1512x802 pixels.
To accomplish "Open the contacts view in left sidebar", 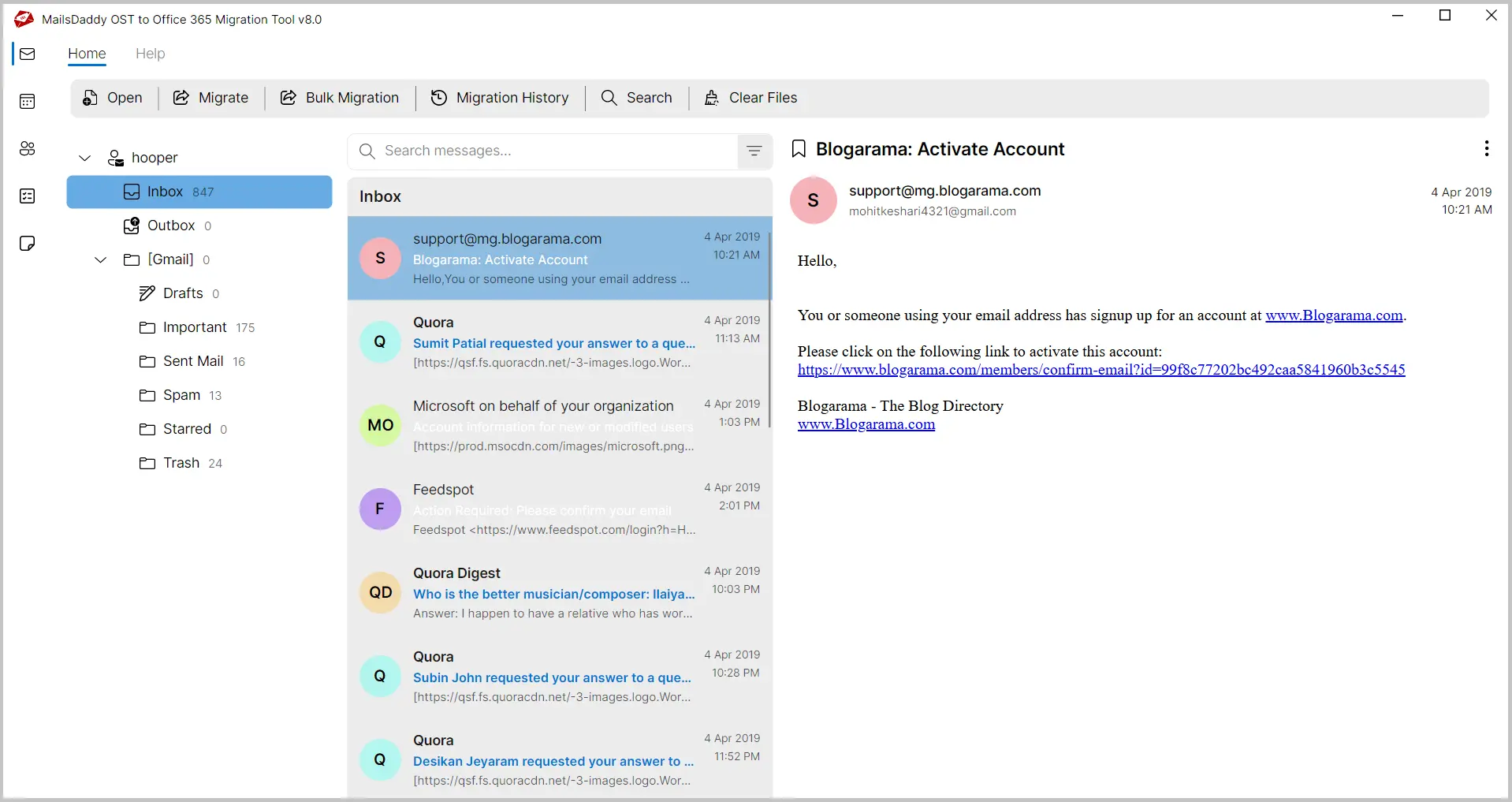I will [x=28, y=148].
